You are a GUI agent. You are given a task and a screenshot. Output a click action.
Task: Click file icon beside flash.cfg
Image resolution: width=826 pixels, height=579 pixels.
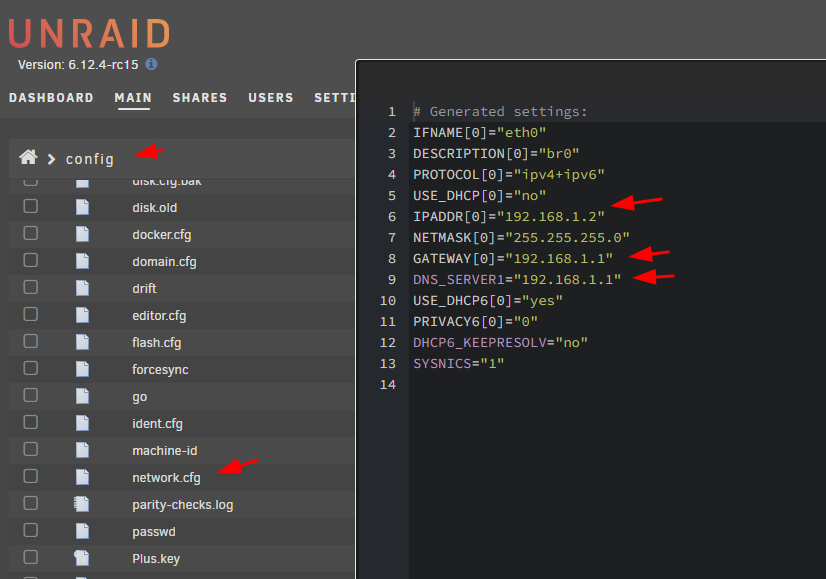click(x=82, y=342)
